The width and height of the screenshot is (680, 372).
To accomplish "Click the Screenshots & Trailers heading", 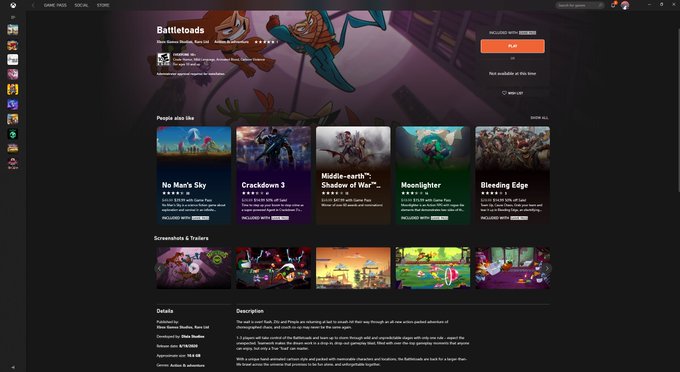I will click(x=181, y=238).
